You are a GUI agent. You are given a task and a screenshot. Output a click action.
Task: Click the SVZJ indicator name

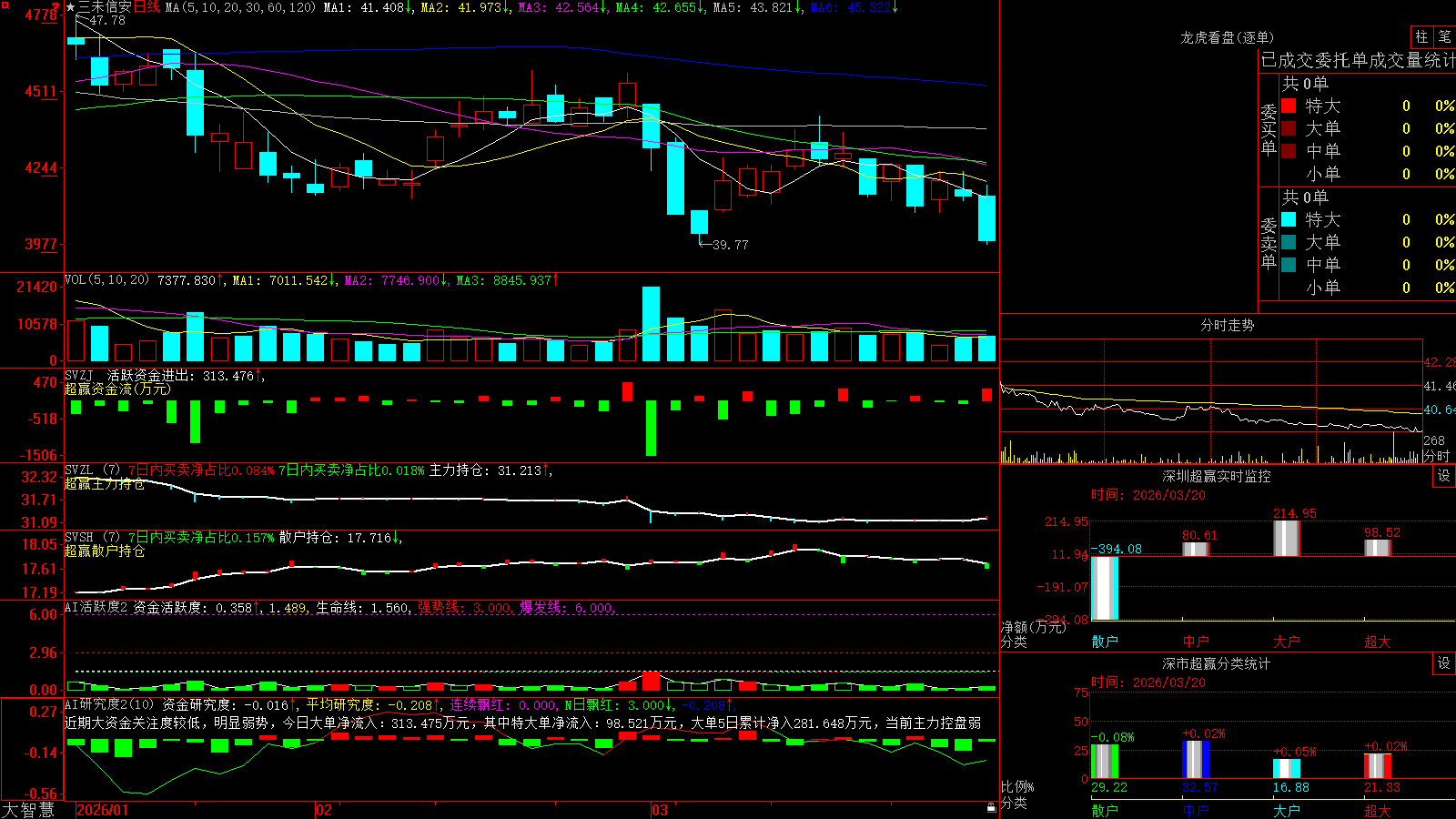click(78, 375)
